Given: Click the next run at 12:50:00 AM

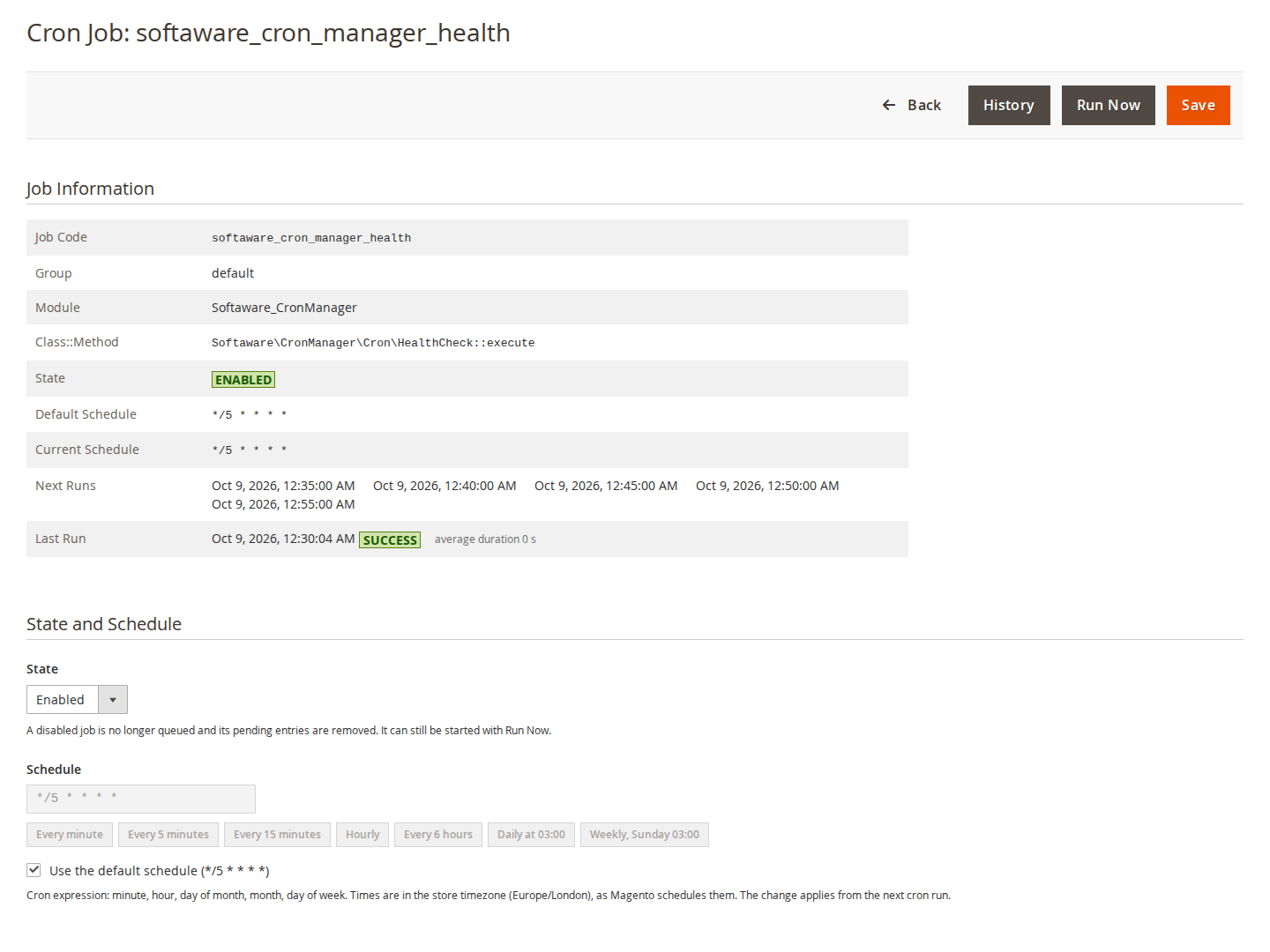Looking at the screenshot, I should (x=767, y=486).
